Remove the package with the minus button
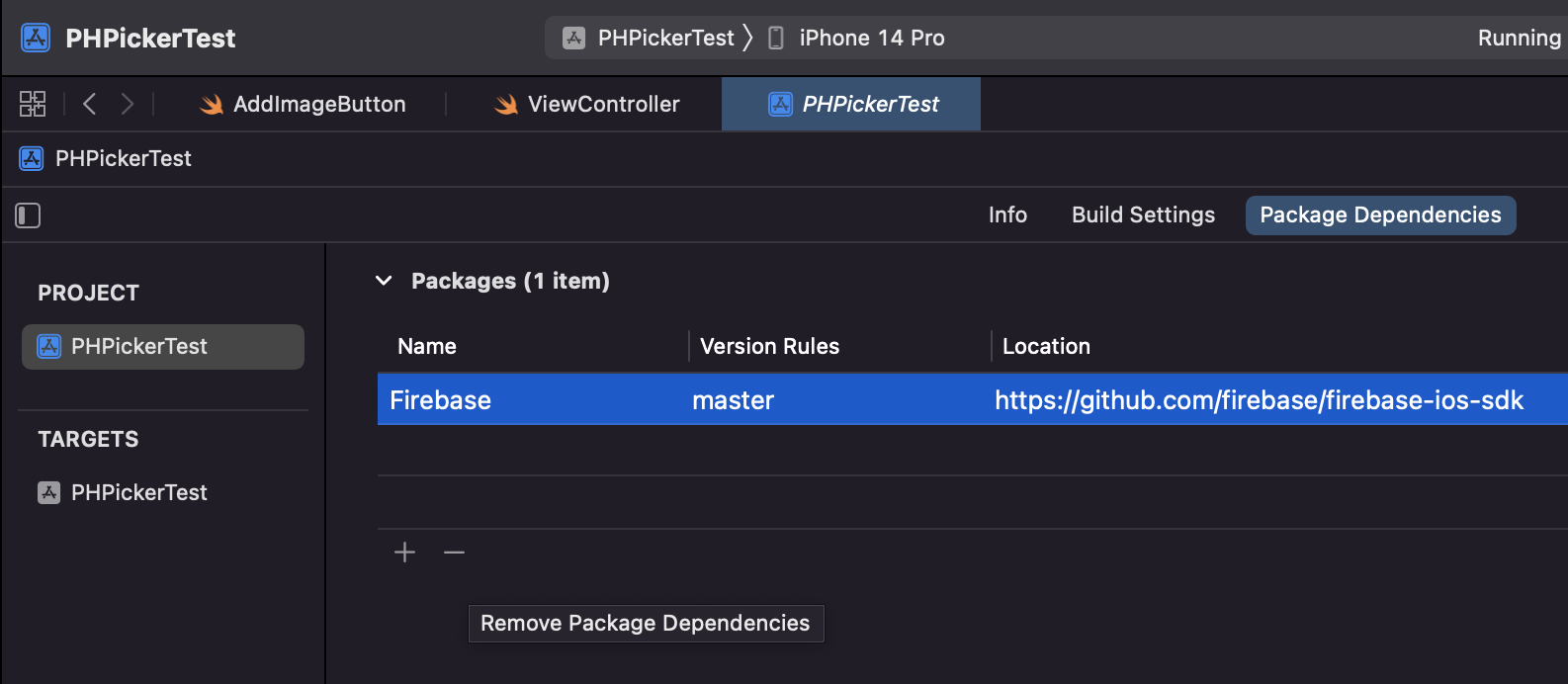The width and height of the screenshot is (1568, 684). click(454, 553)
